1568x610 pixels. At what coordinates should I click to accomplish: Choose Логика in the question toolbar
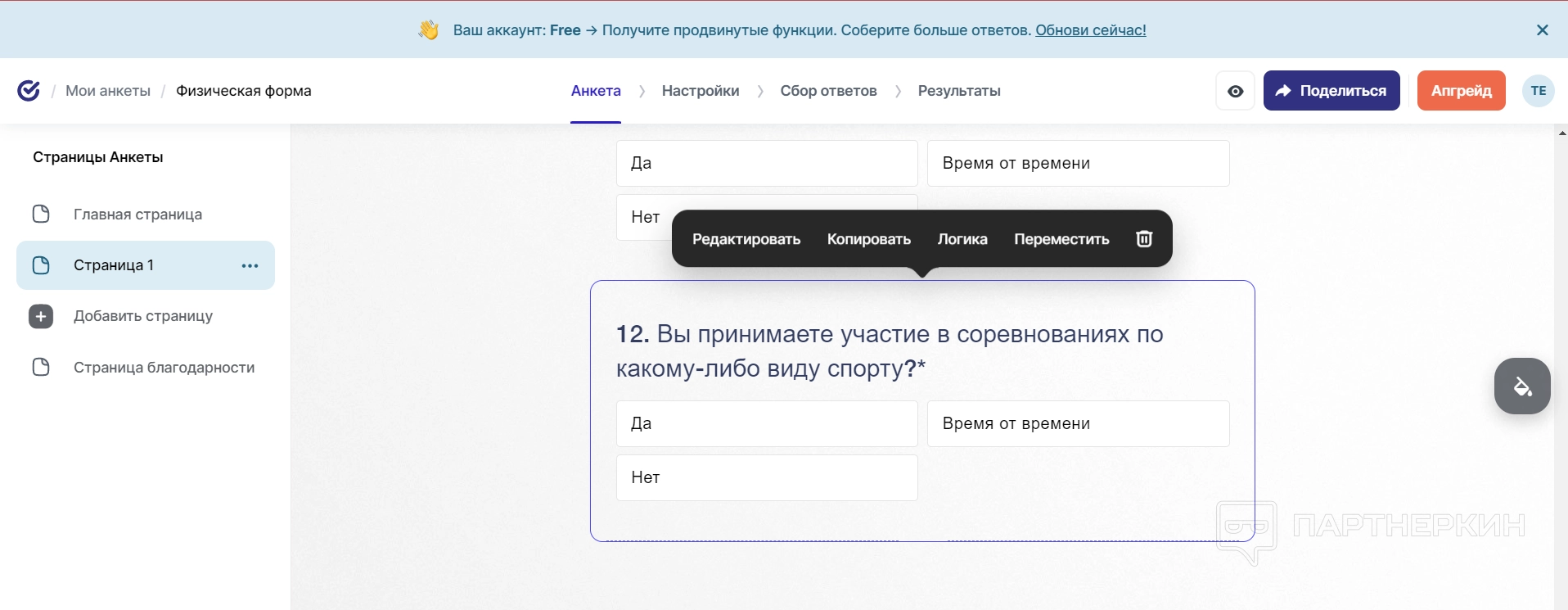click(x=962, y=239)
